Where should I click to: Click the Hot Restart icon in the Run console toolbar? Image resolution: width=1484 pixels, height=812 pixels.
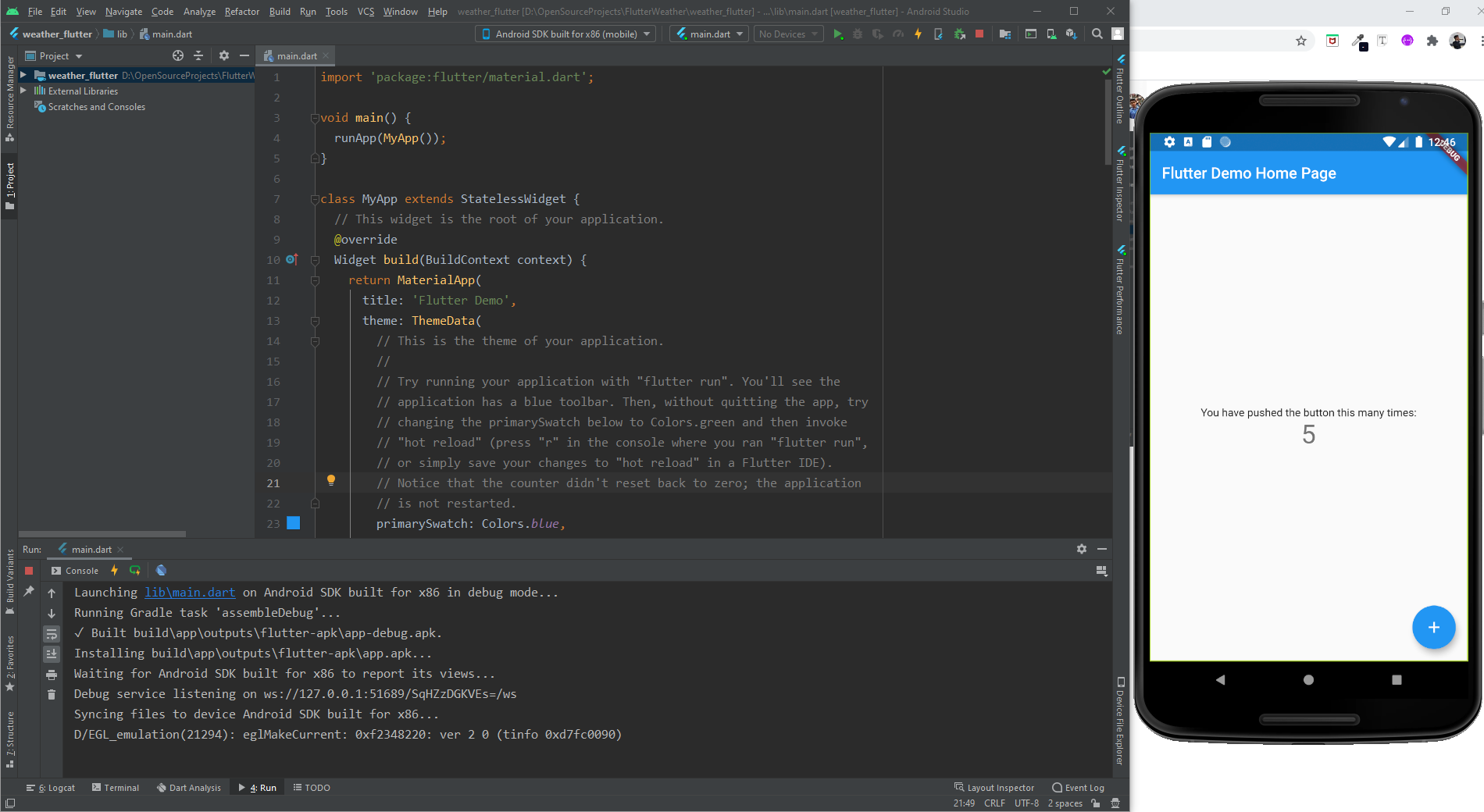(135, 571)
